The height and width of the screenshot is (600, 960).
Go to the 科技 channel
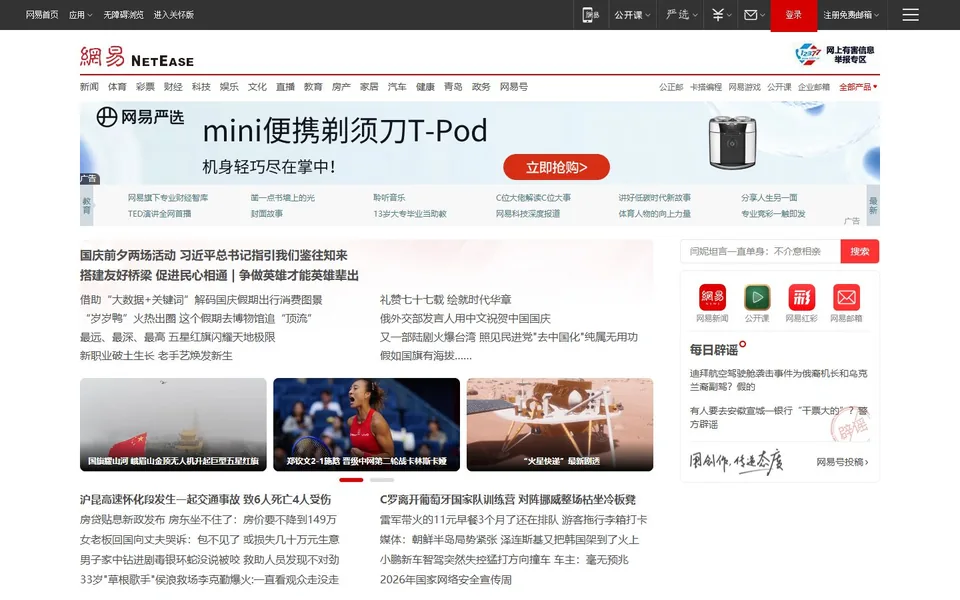tap(201, 87)
